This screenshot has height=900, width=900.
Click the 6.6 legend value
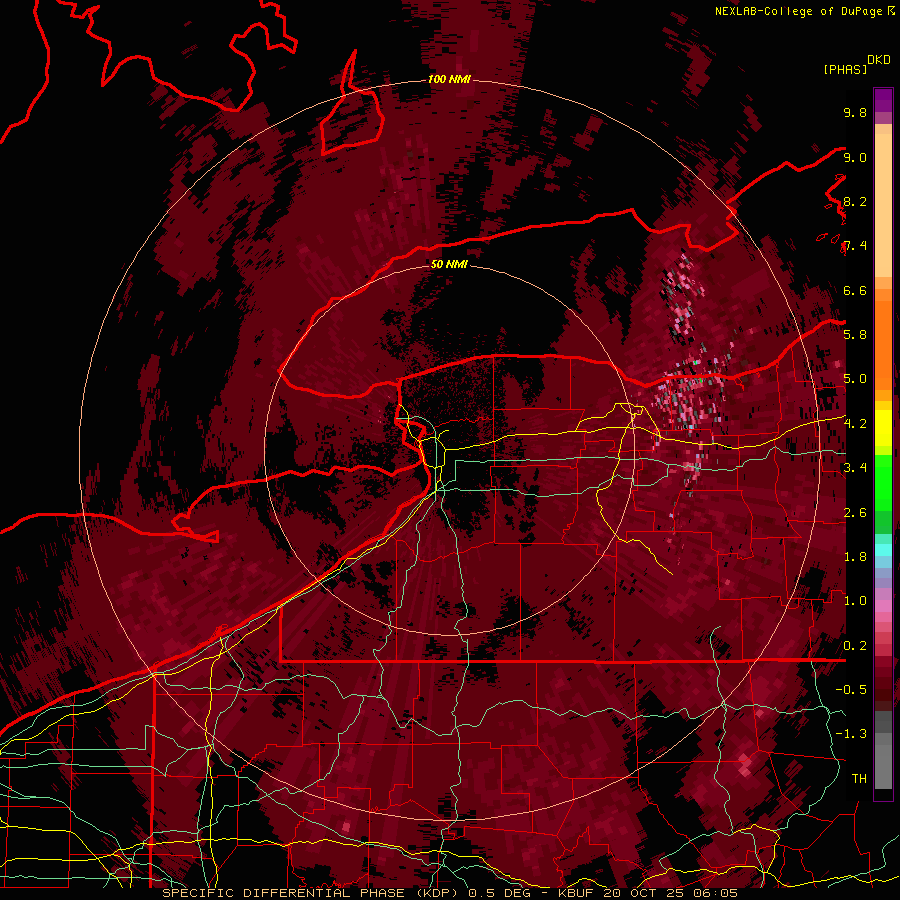pyautogui.click(x=855, y=290)
